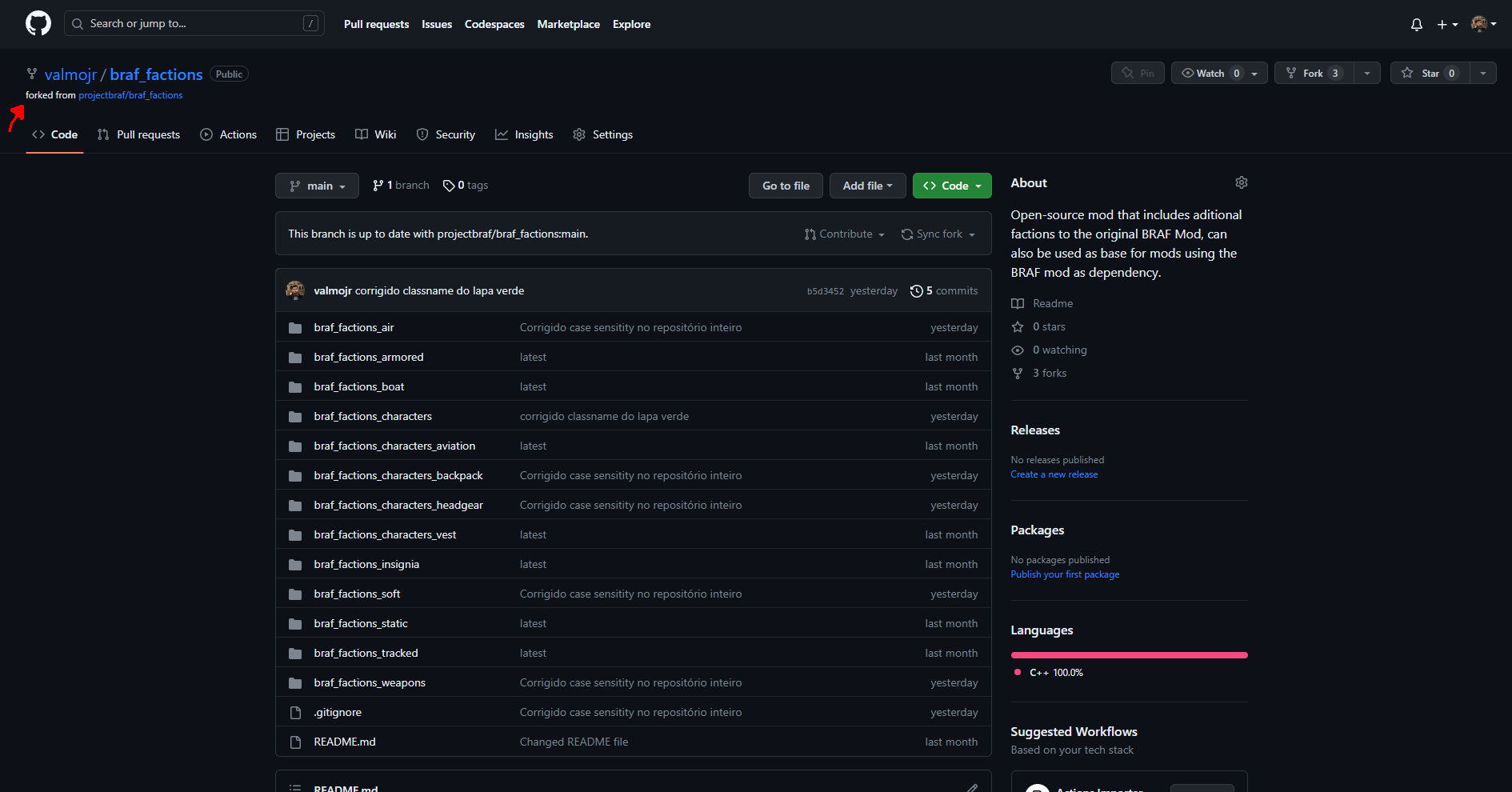Screen dimensions: 1512x792
Task: Switch to the Actions tab
Action: tap(228, 134)
